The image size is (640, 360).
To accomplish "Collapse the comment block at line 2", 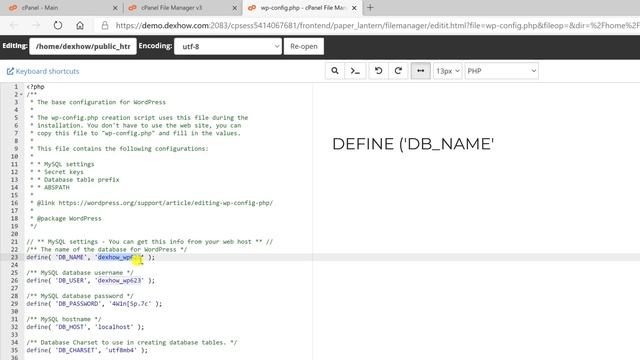I will (x=21, y=95).
